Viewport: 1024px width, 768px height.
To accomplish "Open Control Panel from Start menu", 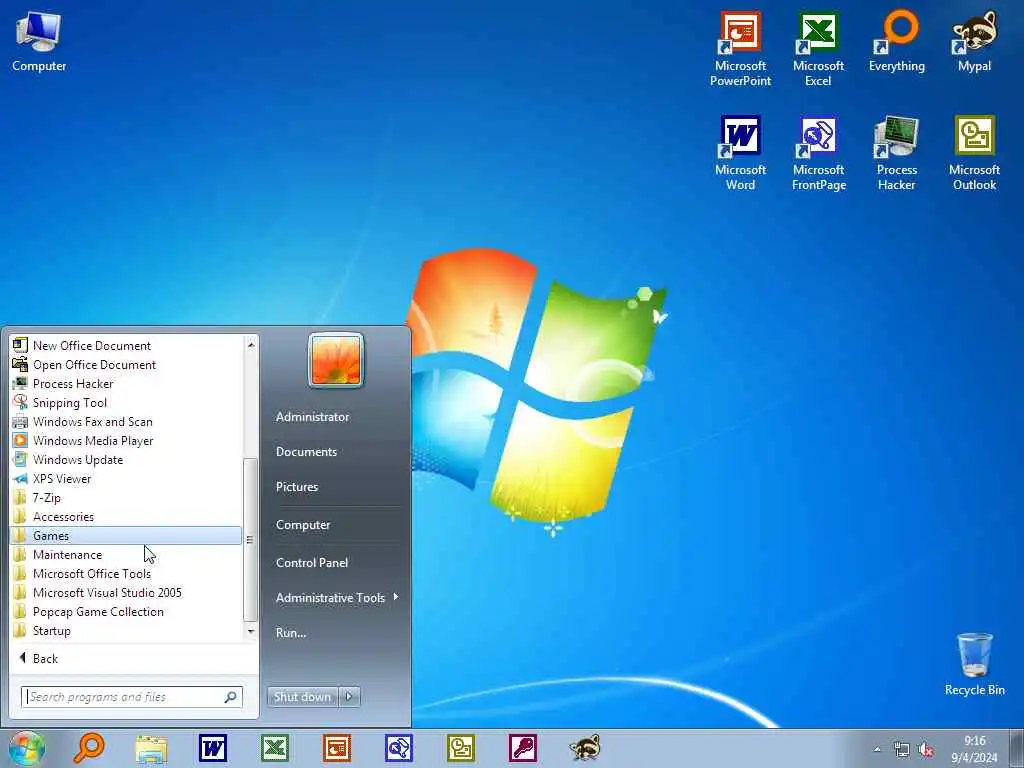I will tap(312, 563).
